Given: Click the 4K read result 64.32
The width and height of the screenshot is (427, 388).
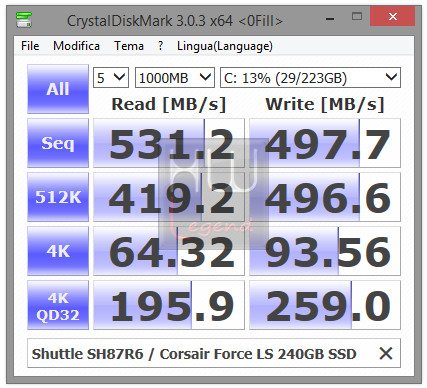Looking at the screenshot, I should tap(169, 251).
